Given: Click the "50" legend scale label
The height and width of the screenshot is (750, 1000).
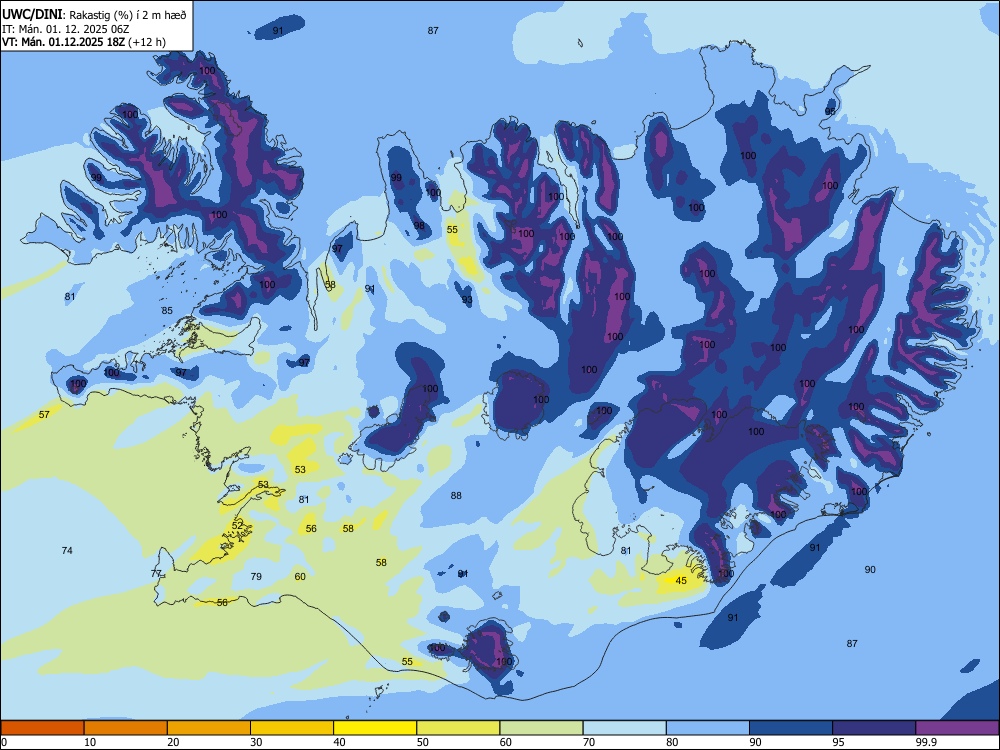Looking at the screenshot, I should [422, 742].
